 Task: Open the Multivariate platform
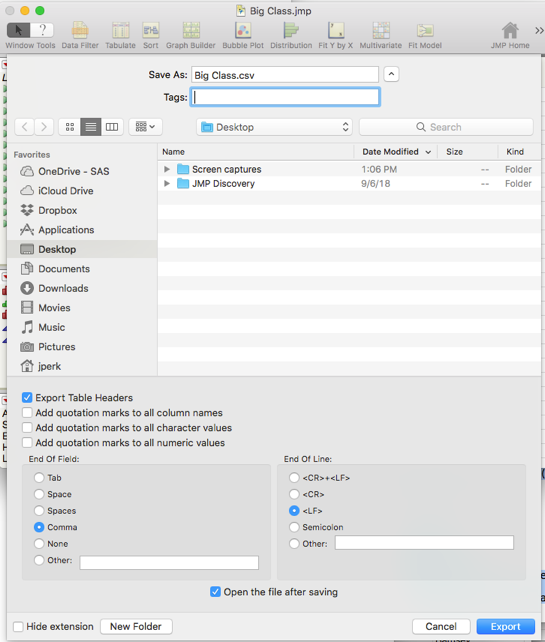(x=381, y=35)
